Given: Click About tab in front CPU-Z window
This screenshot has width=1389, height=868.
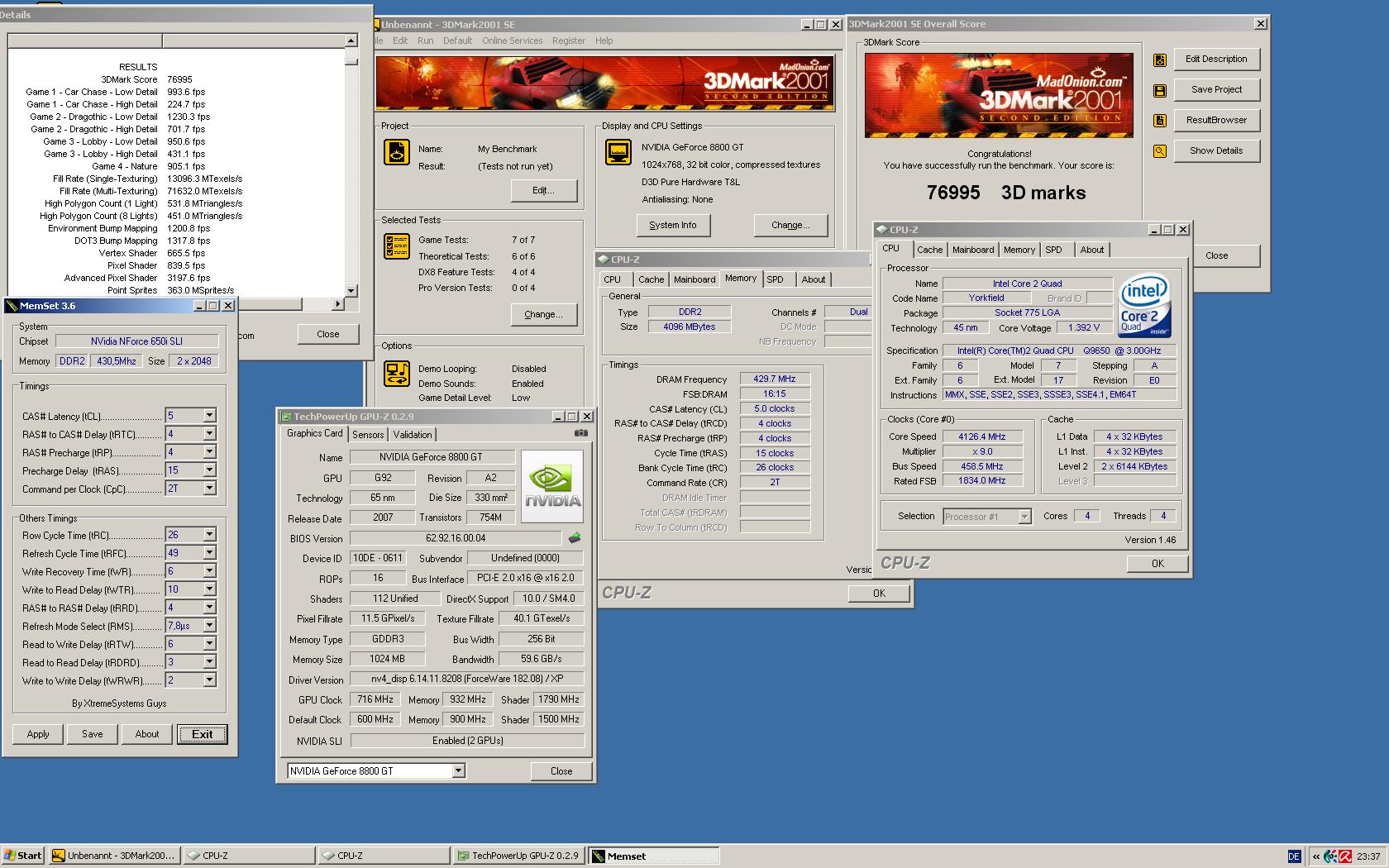Looking at the screenshot, I should (x=1091, y=250).
